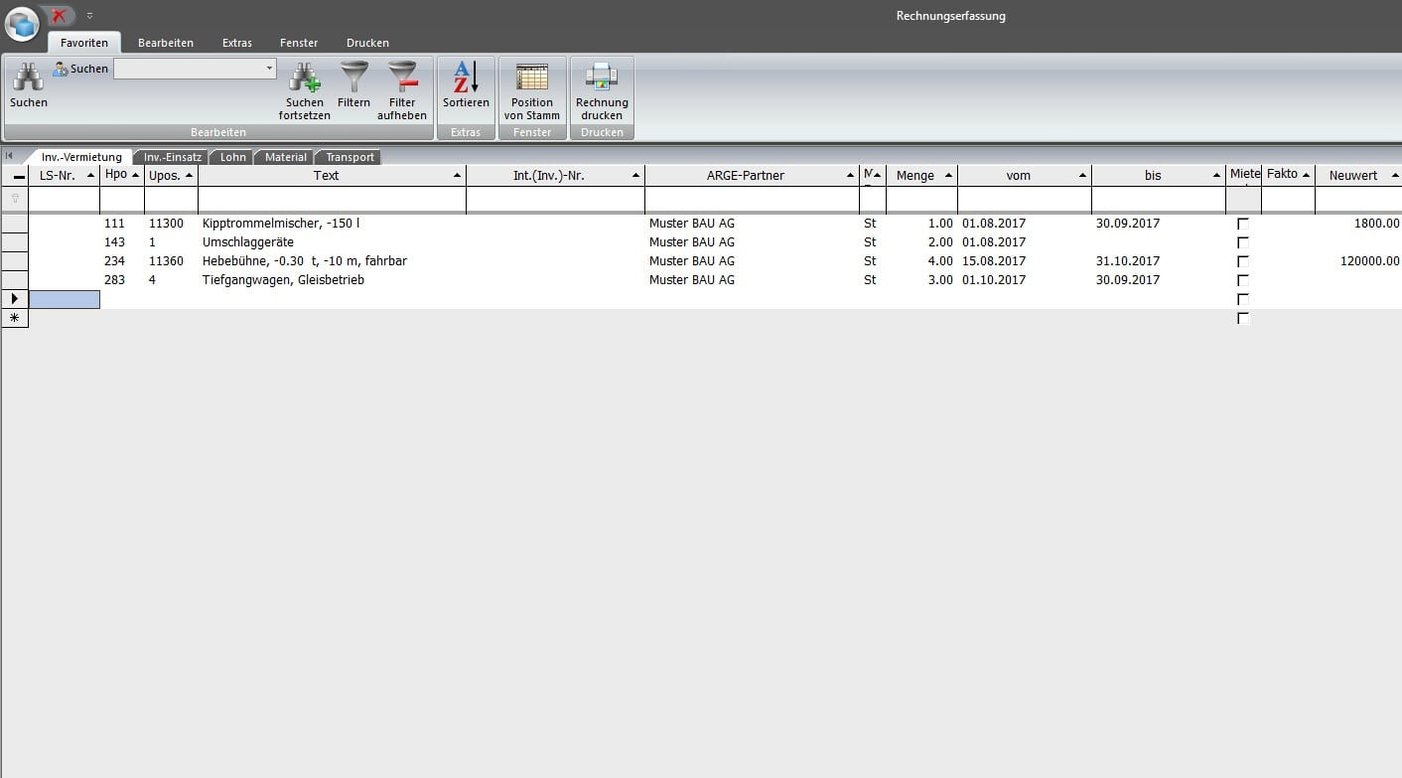Click the red X quick access icon
This screenshot has height=778, width=1402.
(60, 16)
